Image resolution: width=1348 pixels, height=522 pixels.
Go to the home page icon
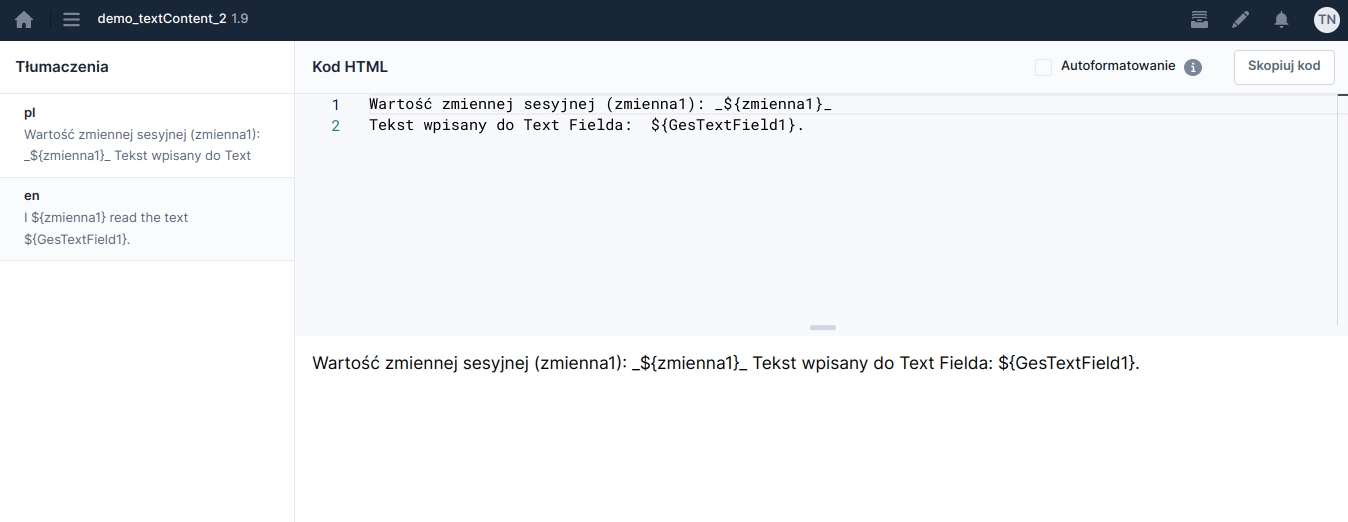24,19
